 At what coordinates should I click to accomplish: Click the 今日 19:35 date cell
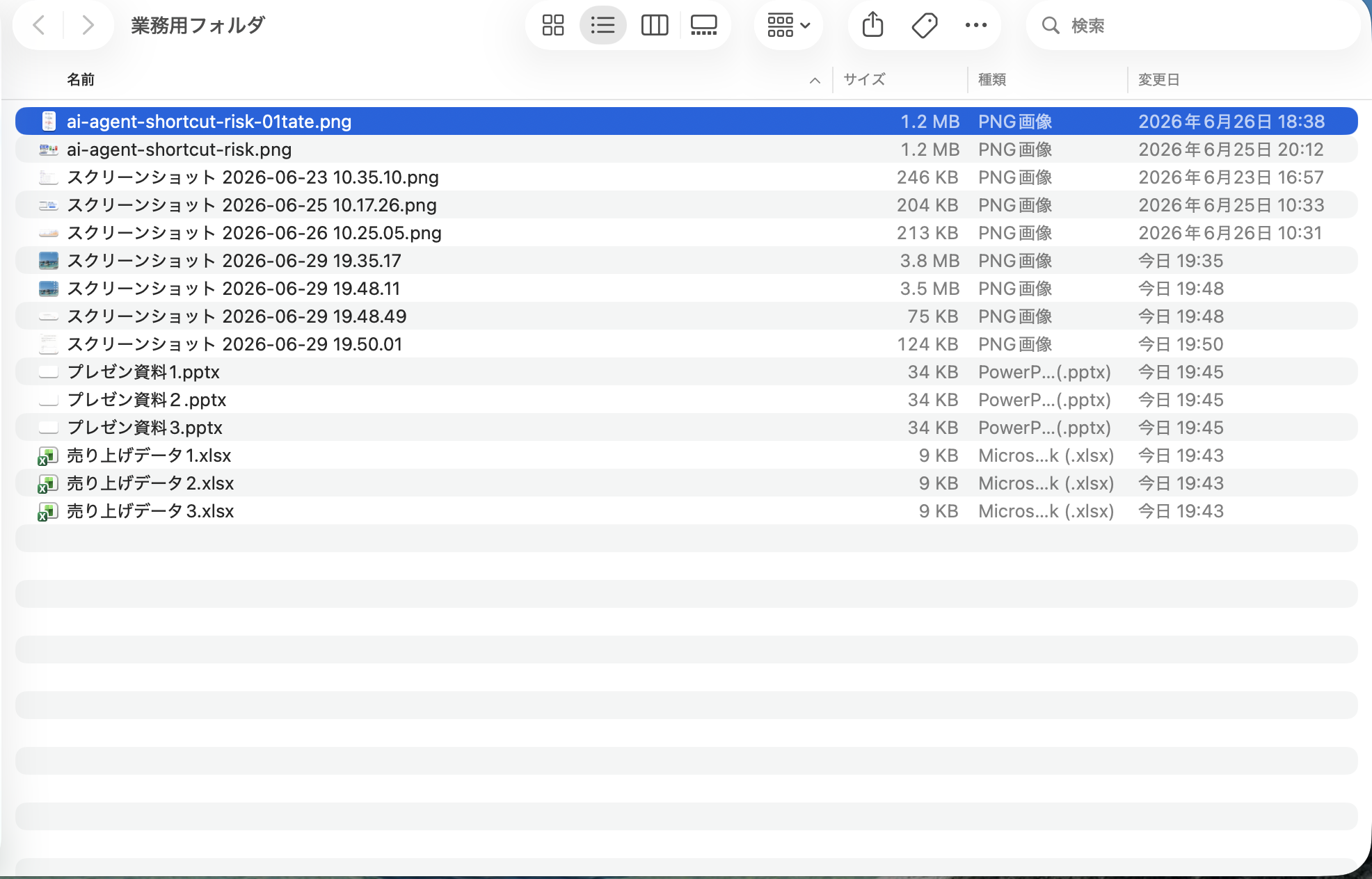click(1181, 261)
